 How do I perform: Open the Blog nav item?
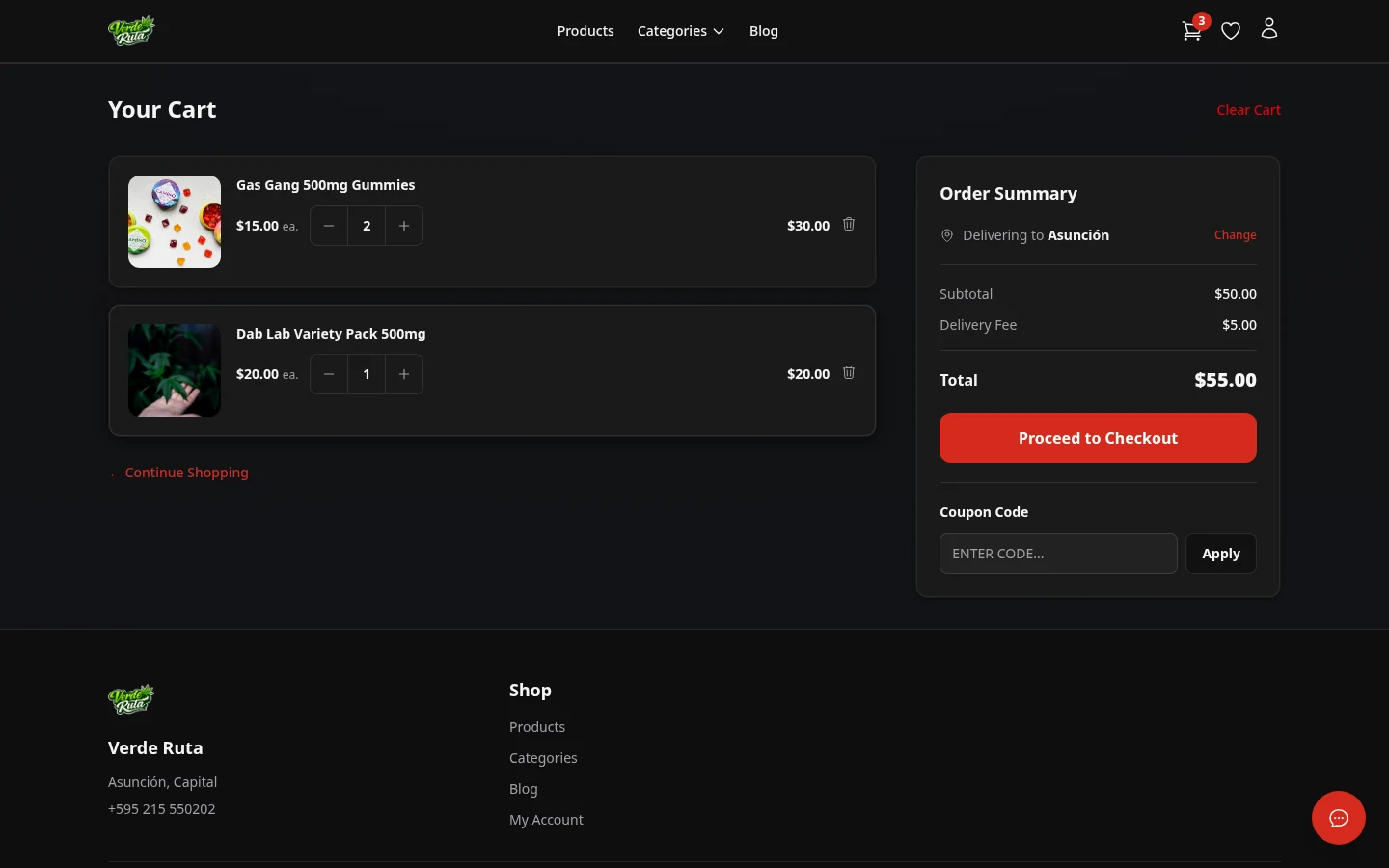coord(764,30)
